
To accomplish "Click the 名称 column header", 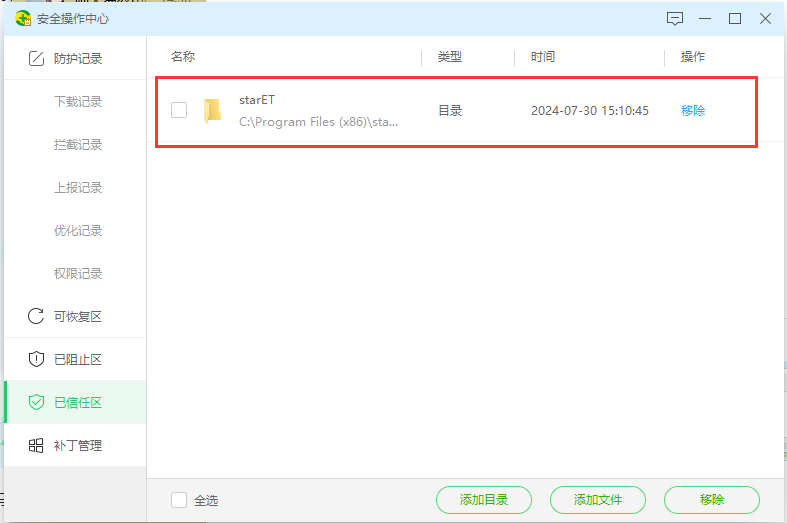I will [183, 57].
